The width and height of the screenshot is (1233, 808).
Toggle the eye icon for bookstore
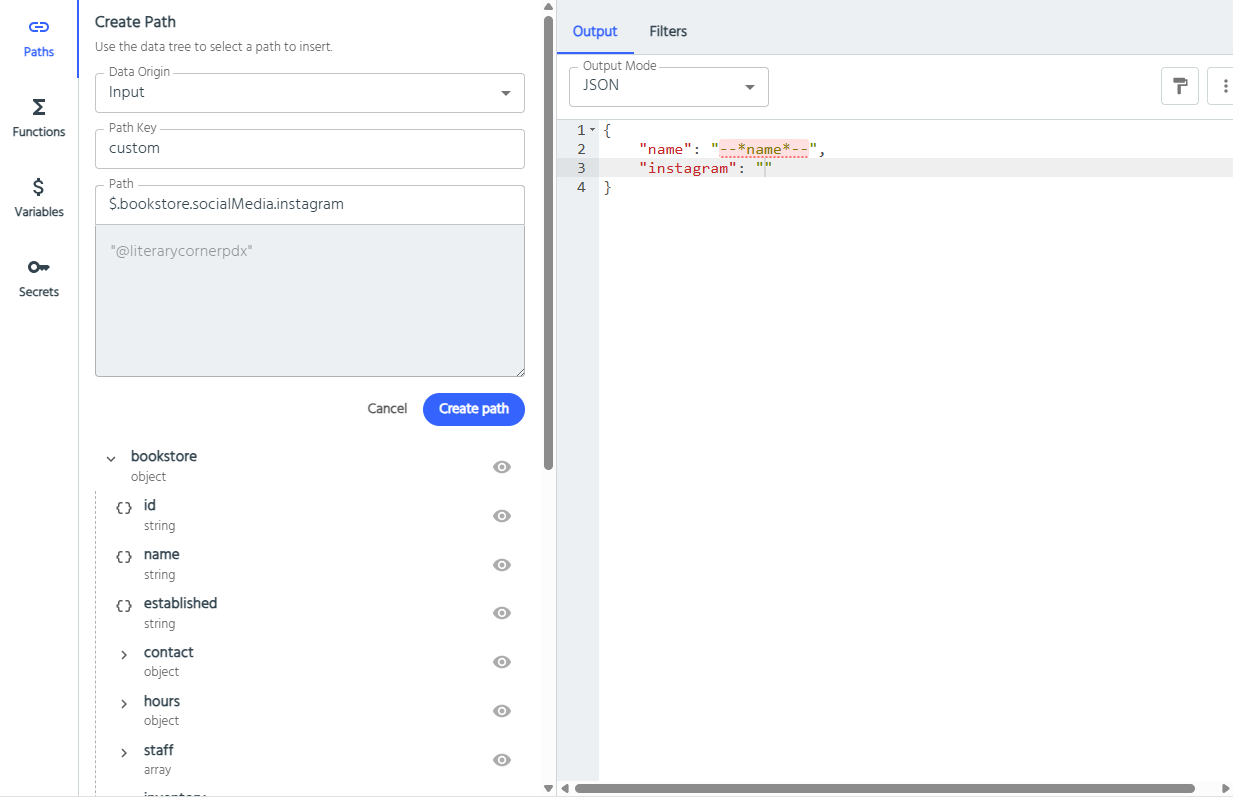(502, 467)
